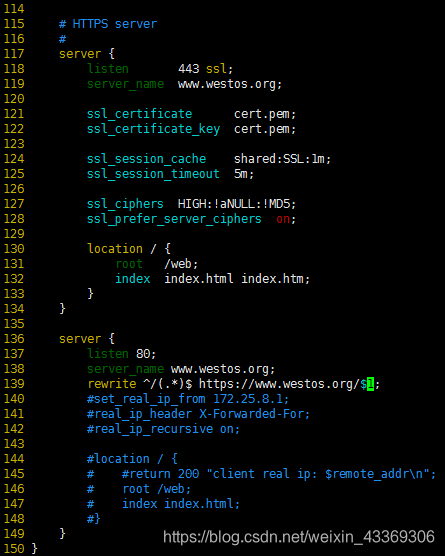
Task: Click 'ssl_session_cache' directive
Action: [x=146, y=159]
